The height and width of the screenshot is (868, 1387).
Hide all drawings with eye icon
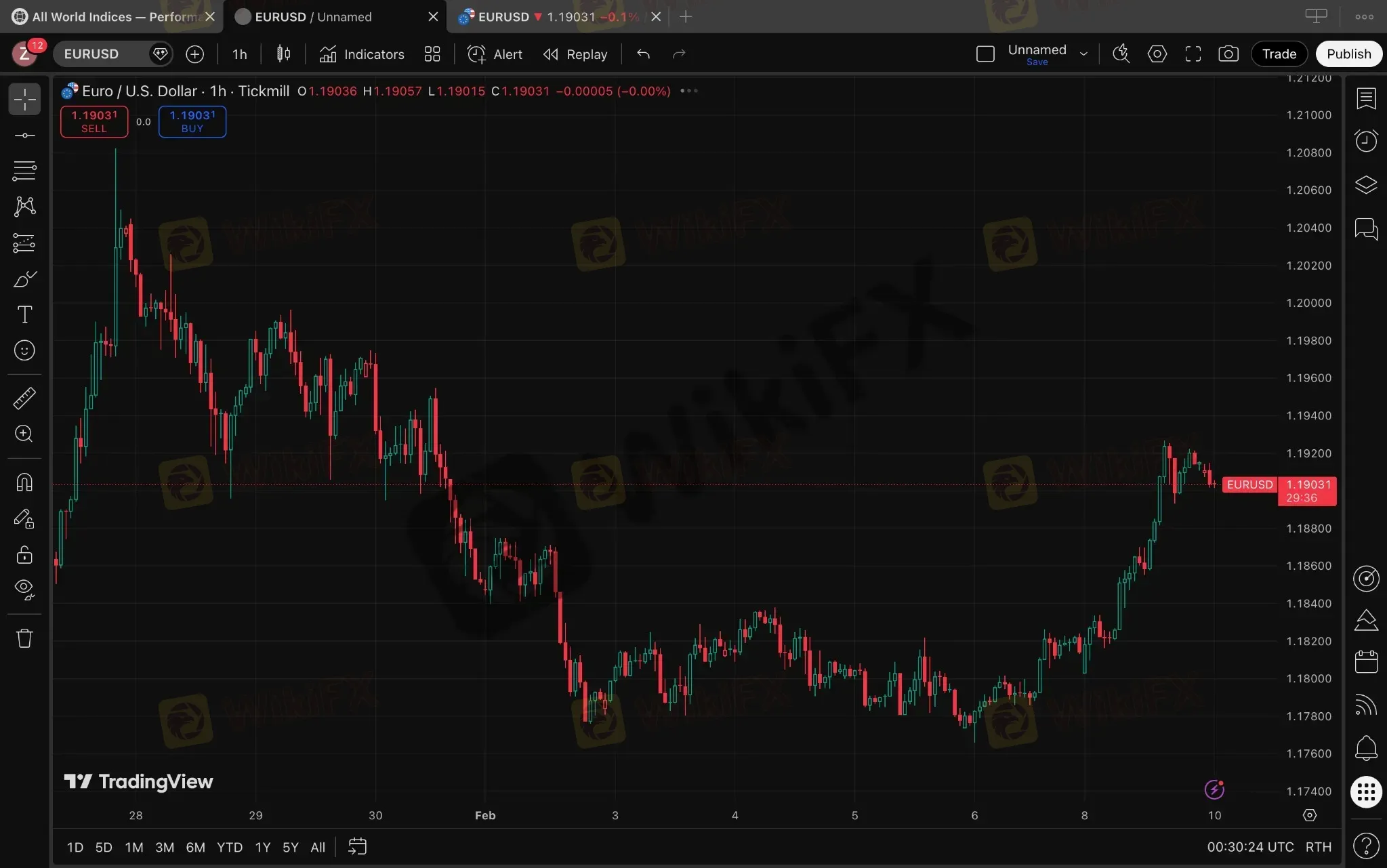(24, 589)
